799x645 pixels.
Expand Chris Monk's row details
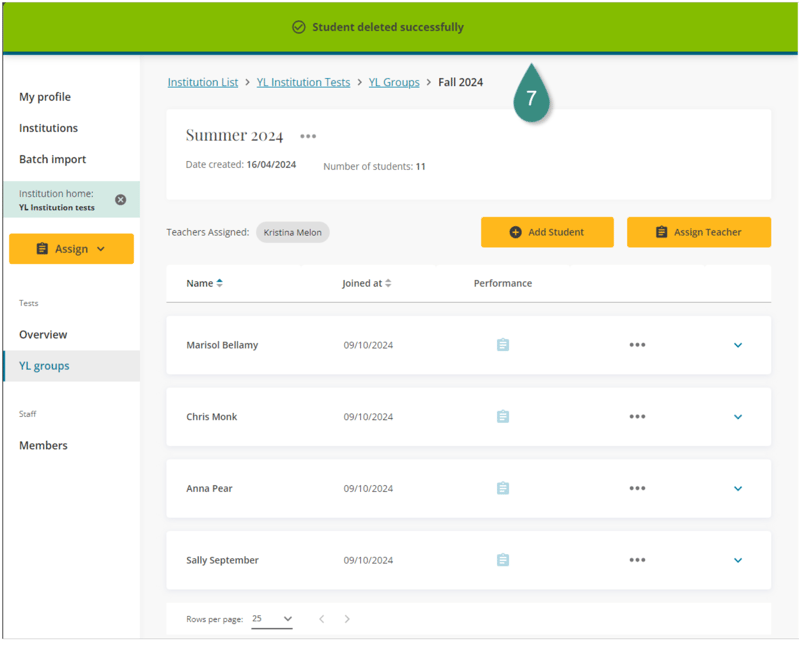[x=738, y=417]
